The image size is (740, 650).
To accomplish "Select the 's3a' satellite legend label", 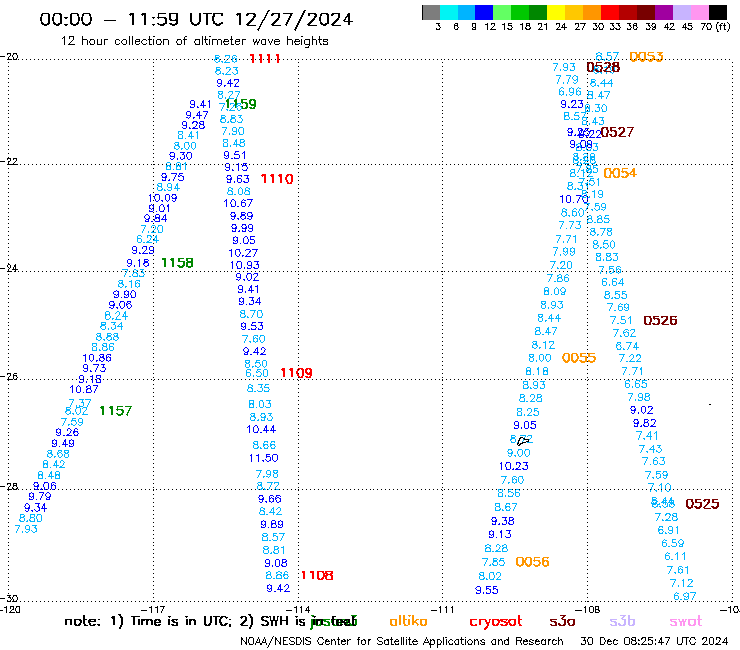I will tap(562, 622).
